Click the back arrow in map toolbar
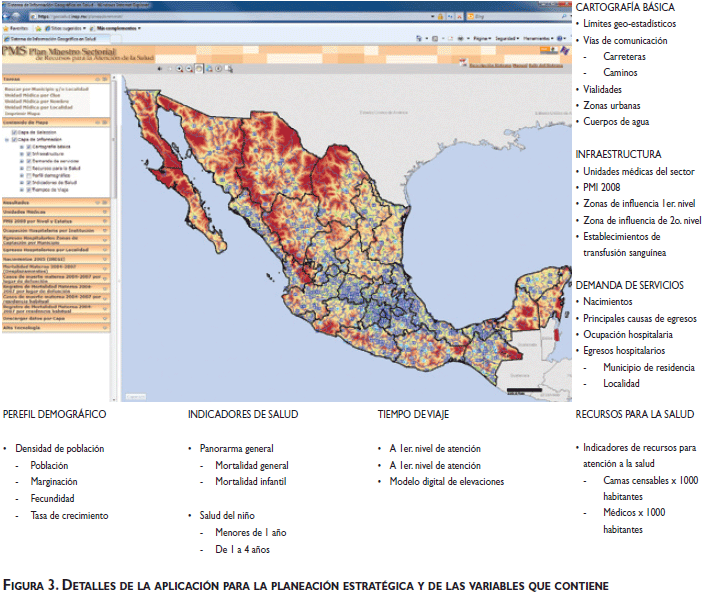This screenshot has width=706, height=594. [x=159, y=68]
